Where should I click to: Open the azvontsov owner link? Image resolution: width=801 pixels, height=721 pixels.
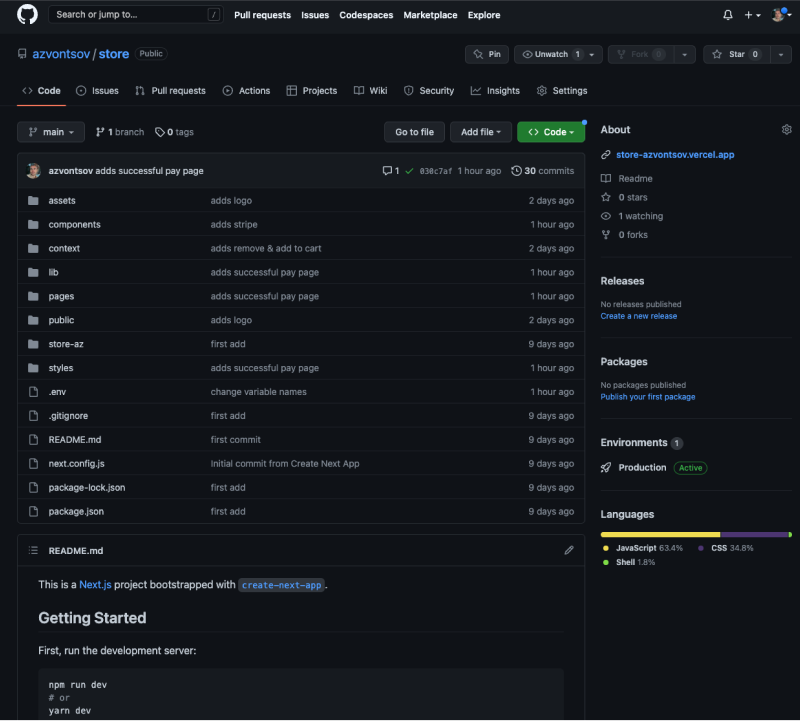(x=61, y=54)
